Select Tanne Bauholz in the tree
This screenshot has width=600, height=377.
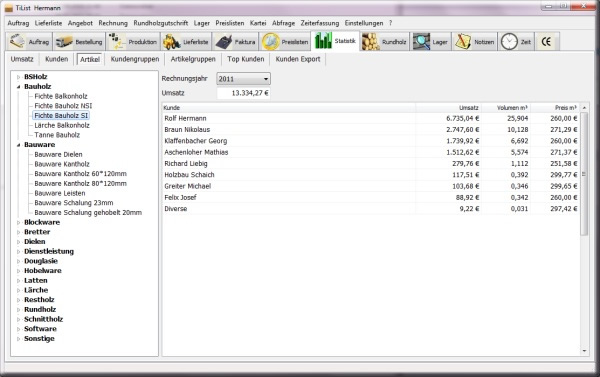point(57,135)
